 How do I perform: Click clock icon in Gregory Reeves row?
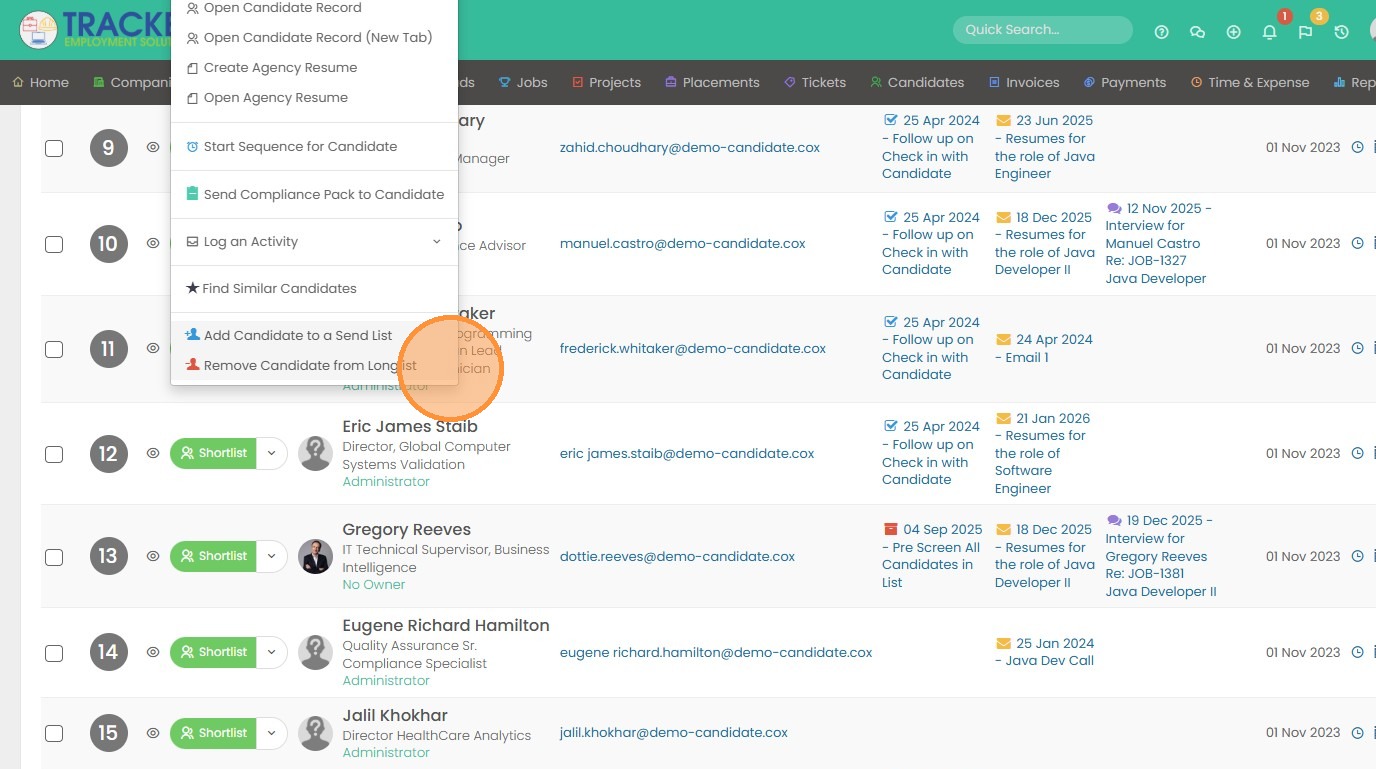(1357, 556)
